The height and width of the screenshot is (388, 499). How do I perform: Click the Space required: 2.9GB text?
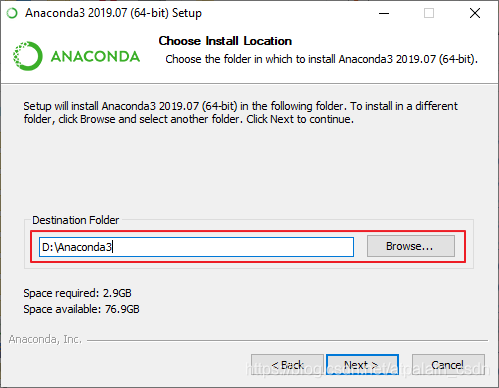[x=77, y=293]
